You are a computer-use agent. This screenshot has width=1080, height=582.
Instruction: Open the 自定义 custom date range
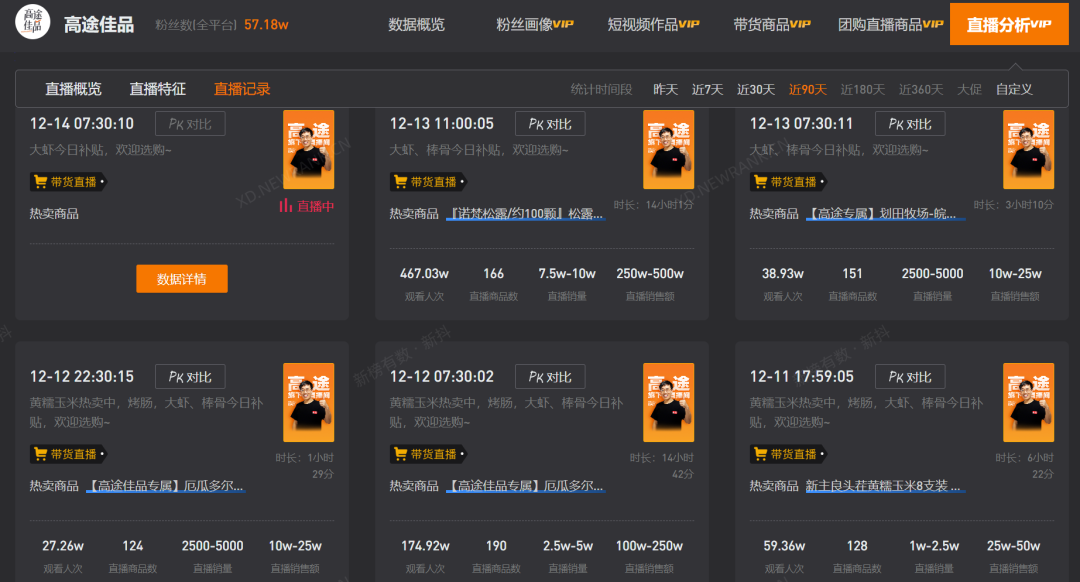point(1014,90)
